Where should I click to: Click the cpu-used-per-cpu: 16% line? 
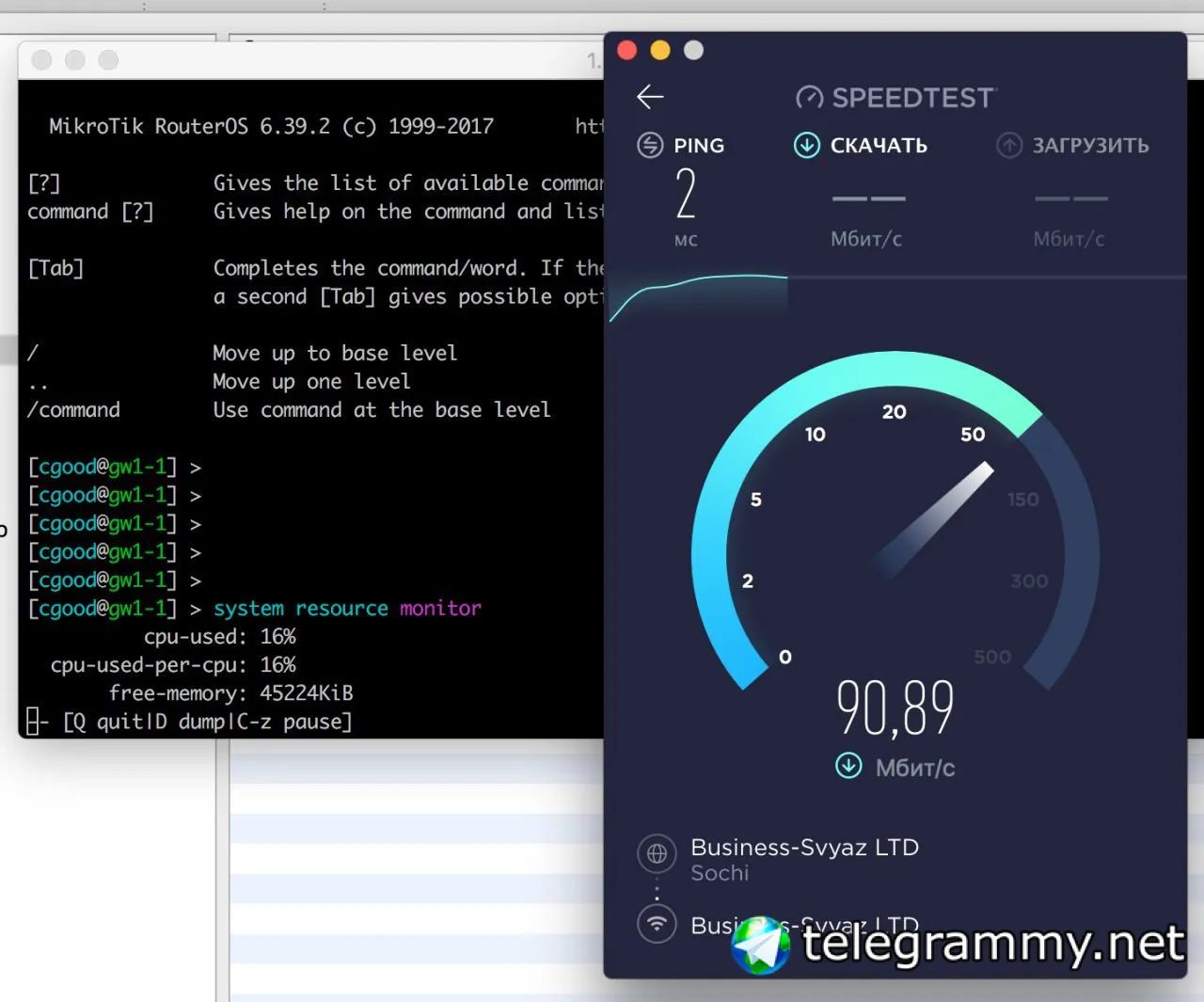click(x=173, y=665)
